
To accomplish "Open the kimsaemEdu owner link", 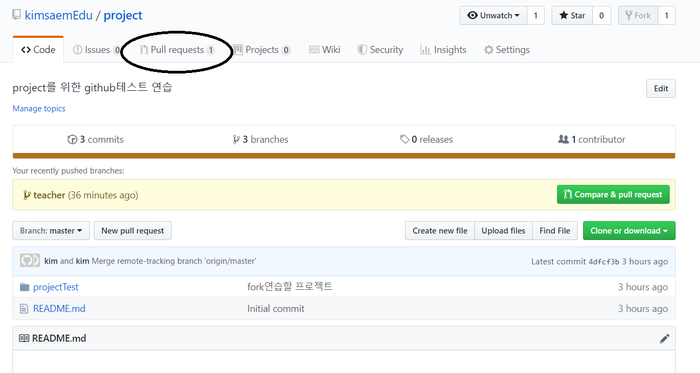I will click(58, 15).
